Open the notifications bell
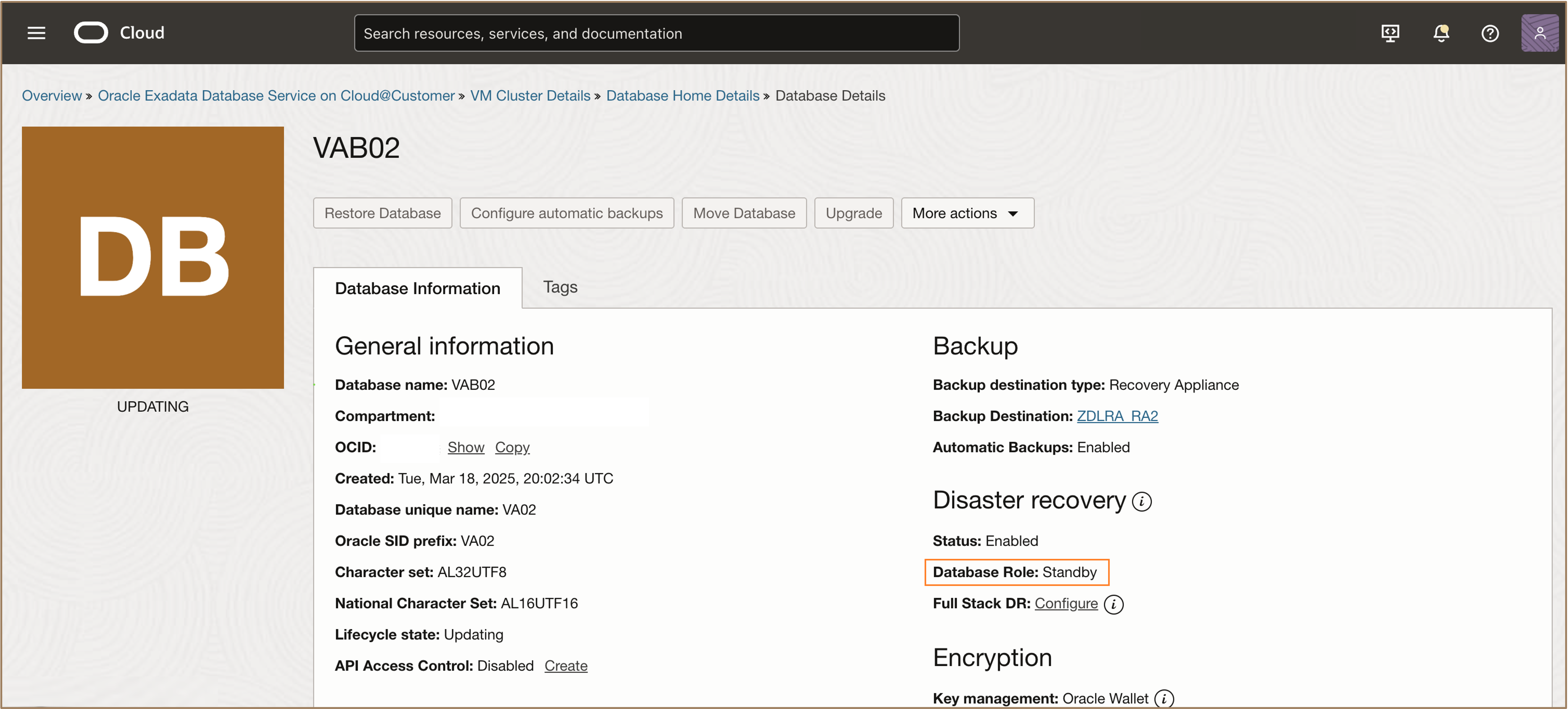Screen dimensions: 1568x709 [1441, 33]
